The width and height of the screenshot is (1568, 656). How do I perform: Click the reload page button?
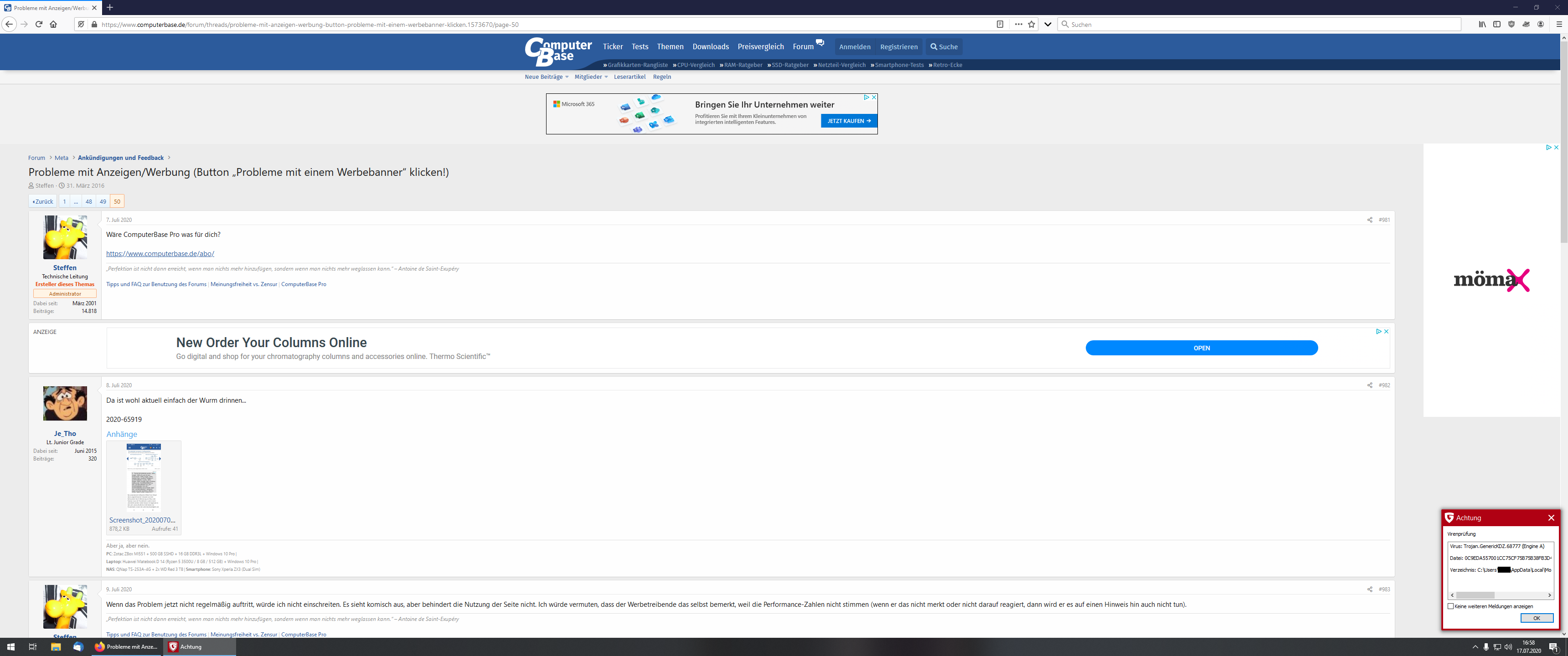click(39, 24)
